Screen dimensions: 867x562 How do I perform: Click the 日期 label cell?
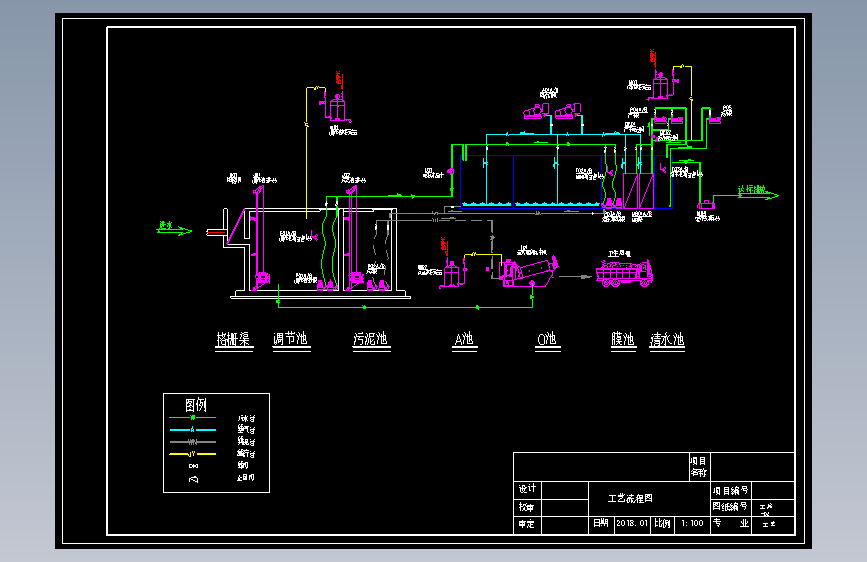601,523
